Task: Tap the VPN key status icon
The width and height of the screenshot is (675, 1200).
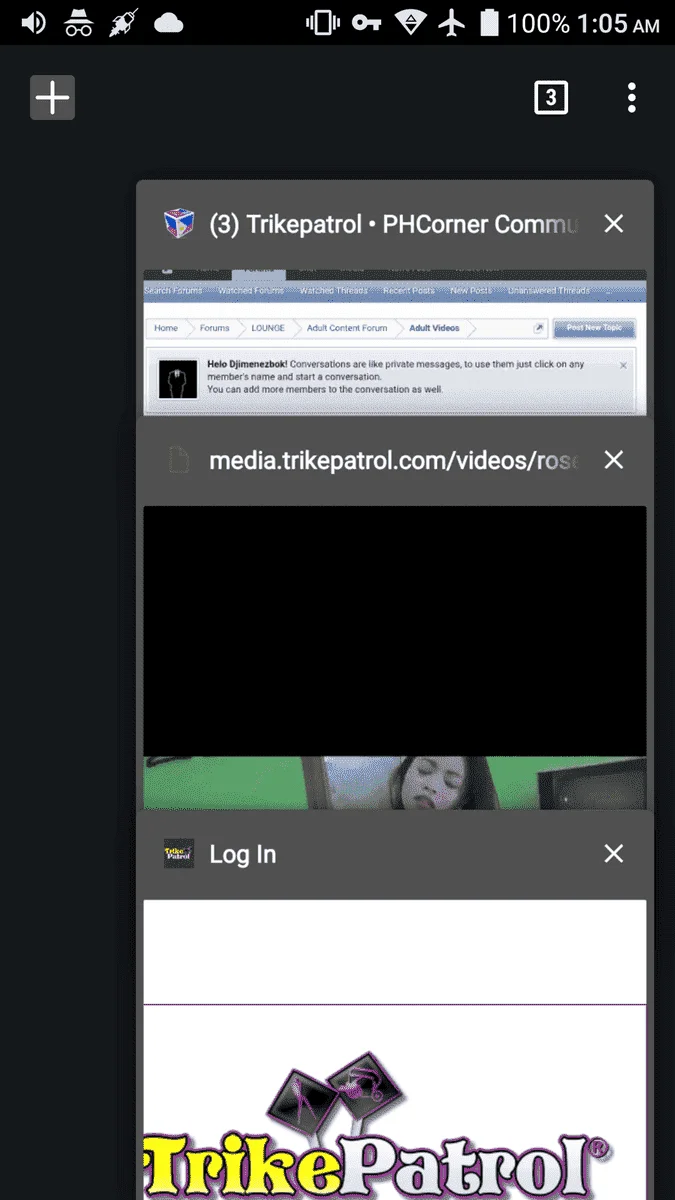Action: pyautogui.click(x=366, y=22)
